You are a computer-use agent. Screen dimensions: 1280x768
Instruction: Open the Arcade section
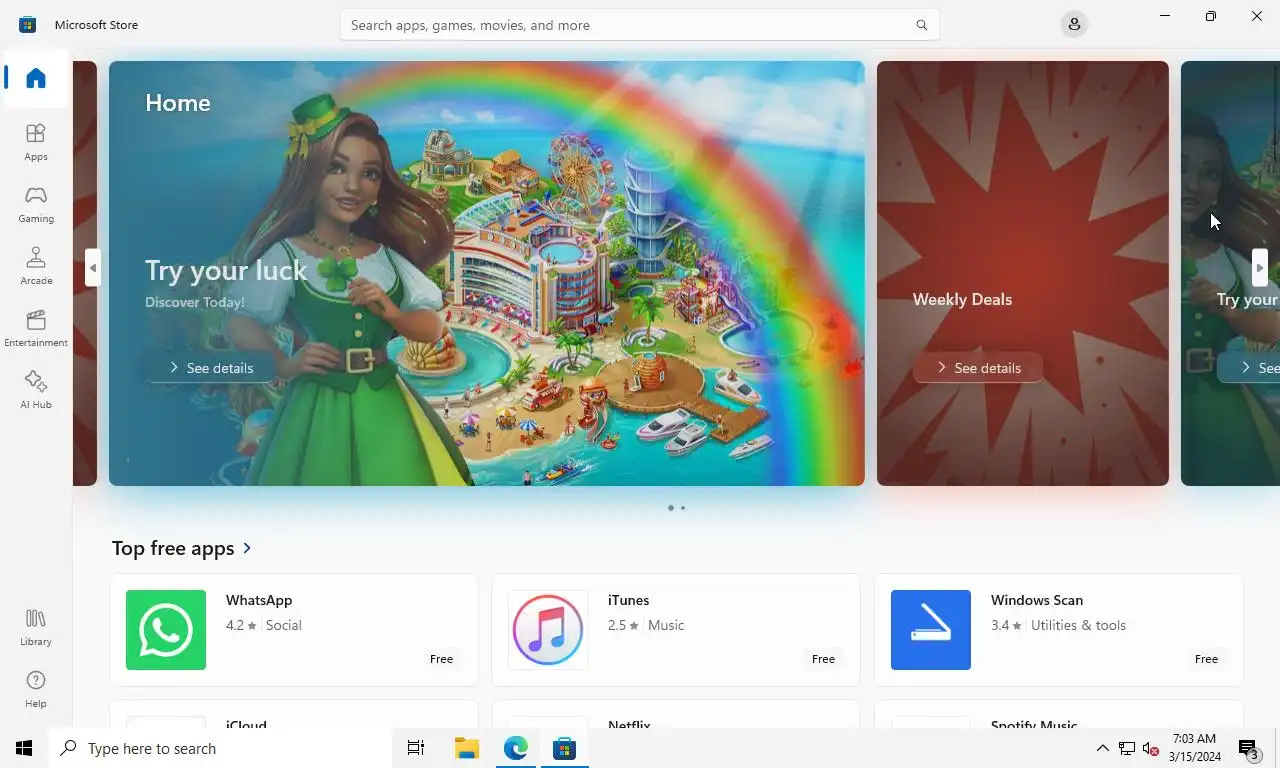pyautogui.click(x=36, y=266)
